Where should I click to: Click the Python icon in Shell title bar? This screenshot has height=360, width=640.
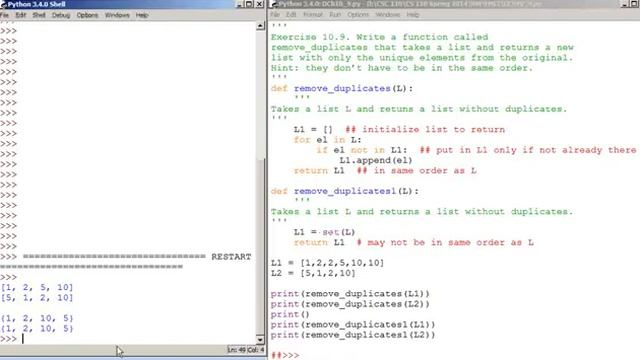coord(4,4)
